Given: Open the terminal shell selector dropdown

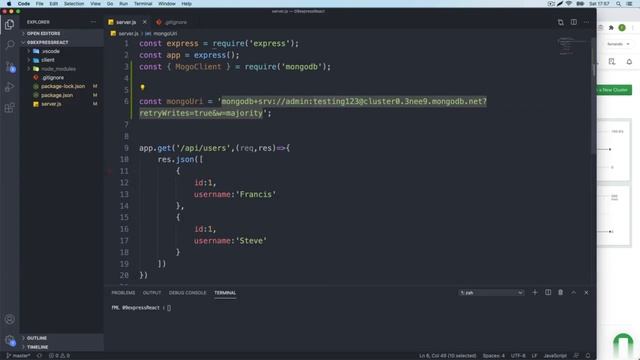Looking at the screenshot, I should coord(491,293).
